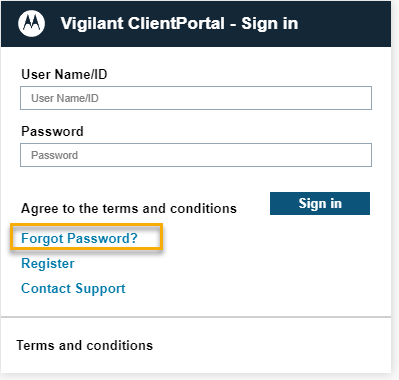This screenshot has height=380, width=399.
Task: Select the Terms and conditions section heading
Action: coord(84,345)
